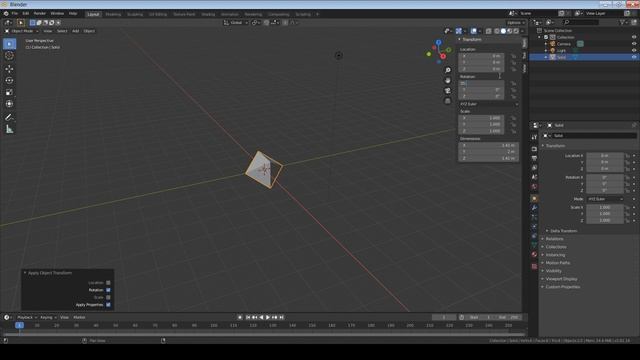
Task: Select the Measure tool
Action: click(x=9, y=129)
